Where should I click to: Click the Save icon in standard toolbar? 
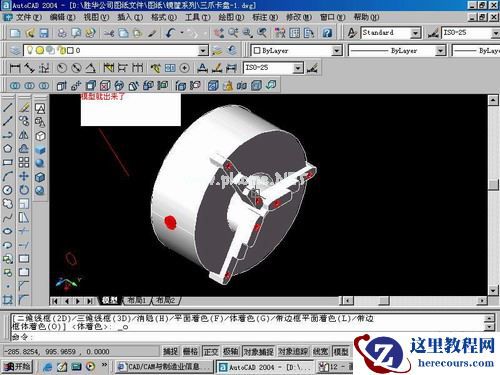44,33
